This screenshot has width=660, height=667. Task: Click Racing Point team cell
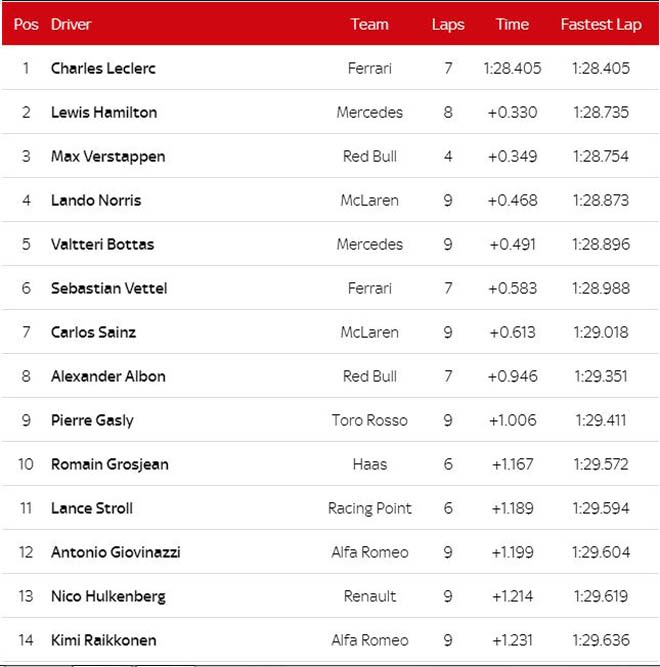pos(369,509)
